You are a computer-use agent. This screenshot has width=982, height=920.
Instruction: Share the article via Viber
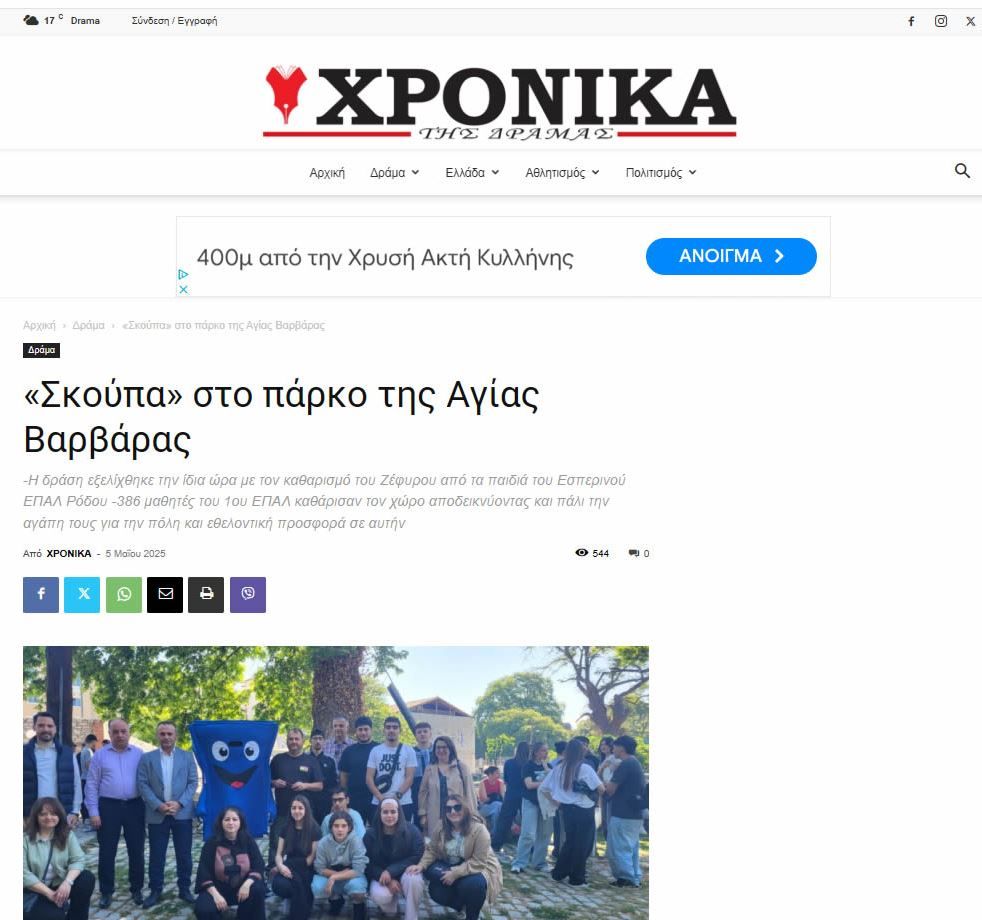[248, 594]
